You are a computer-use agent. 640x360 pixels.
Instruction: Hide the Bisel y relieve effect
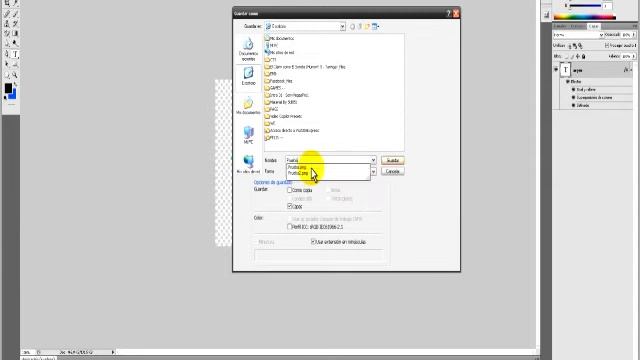pyautogui.click(x=573, y=89)
